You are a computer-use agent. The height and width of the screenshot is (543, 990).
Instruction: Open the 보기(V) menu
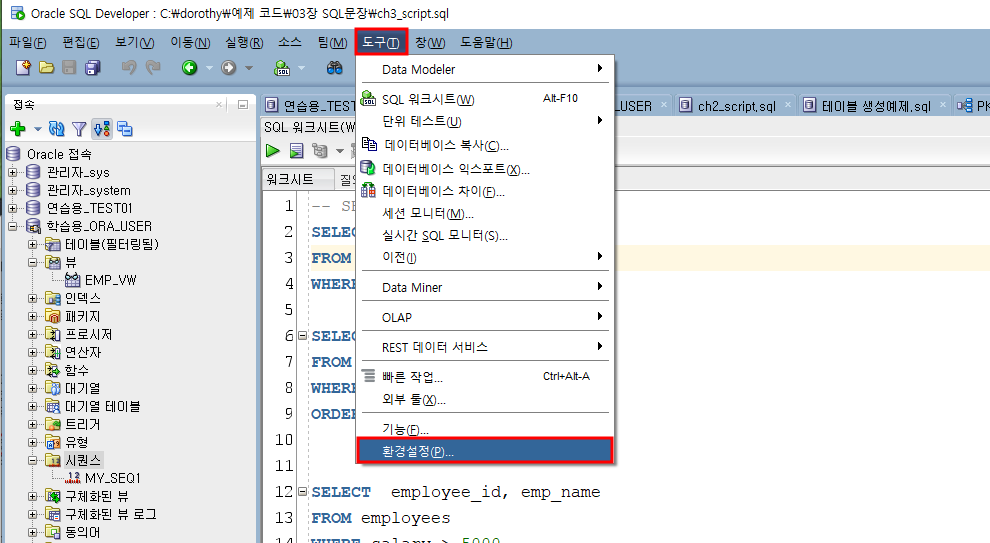134,42
